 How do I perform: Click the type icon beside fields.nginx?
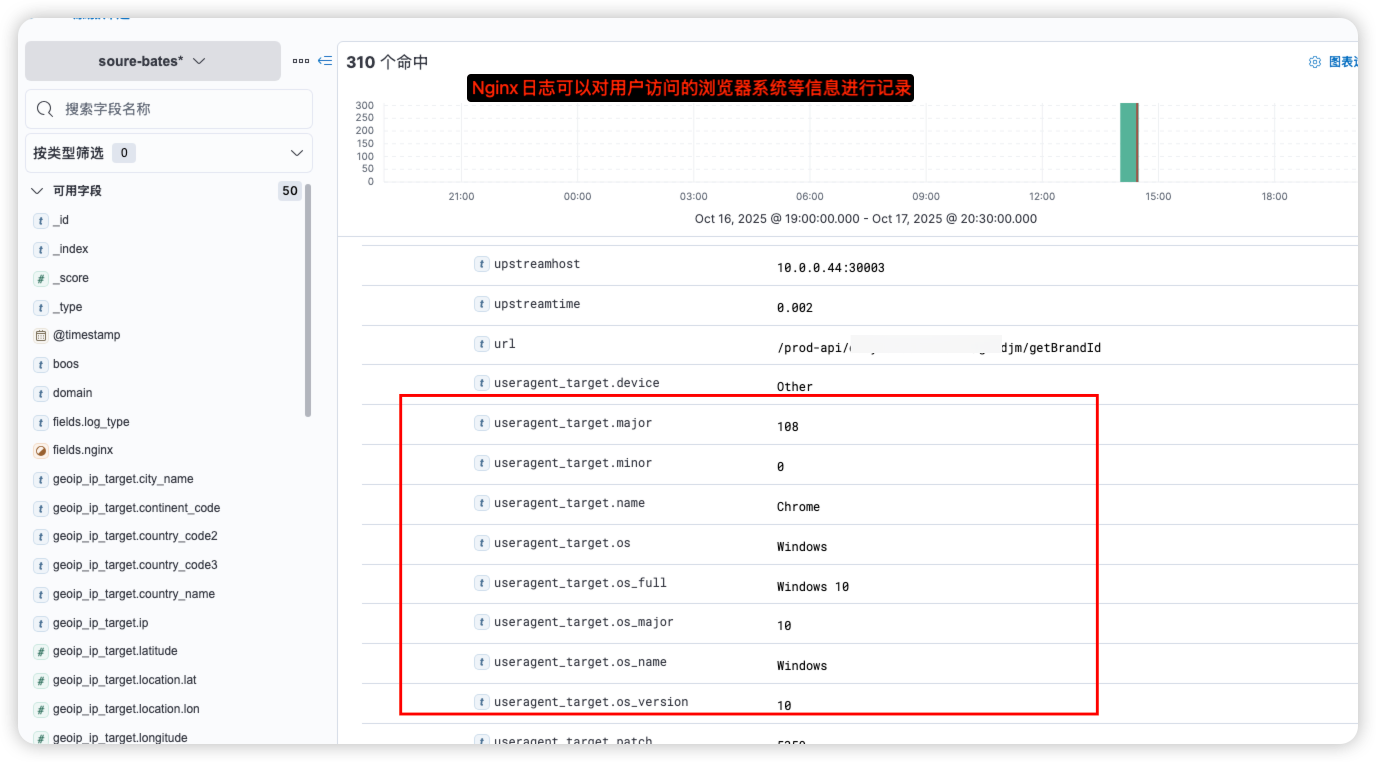41,451
